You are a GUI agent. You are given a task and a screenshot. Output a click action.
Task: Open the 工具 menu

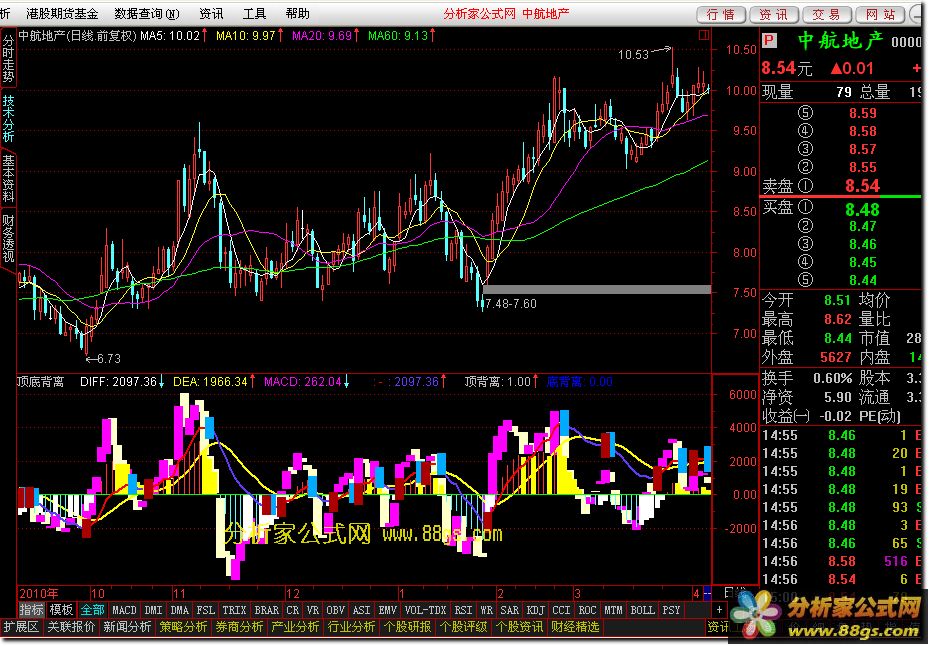point(254,13)
